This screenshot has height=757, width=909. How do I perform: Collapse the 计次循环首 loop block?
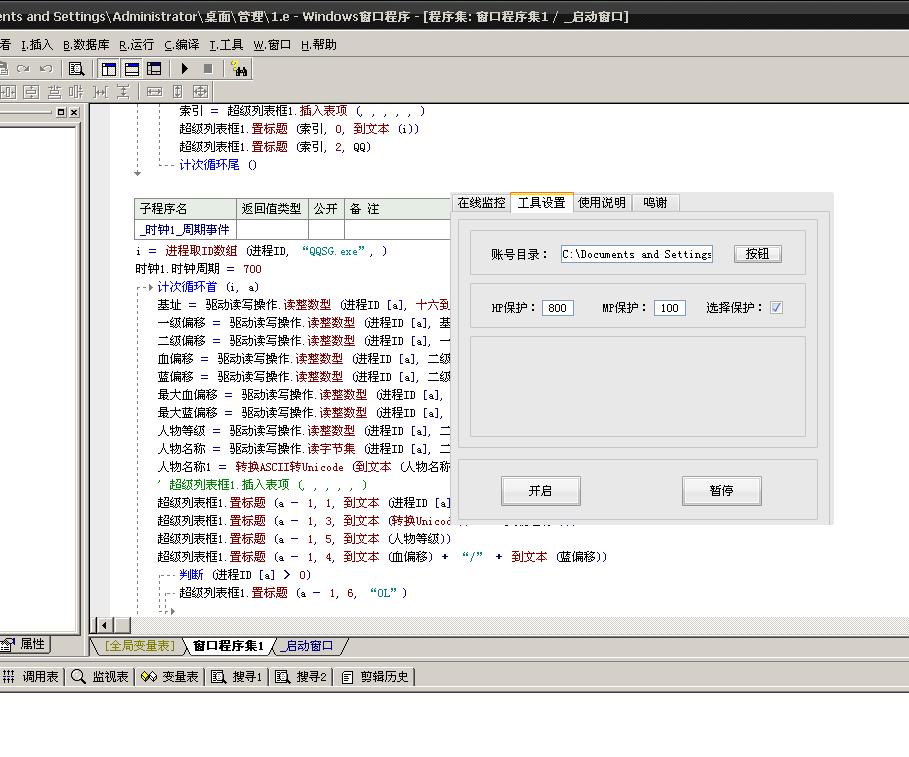coord(149,287)
